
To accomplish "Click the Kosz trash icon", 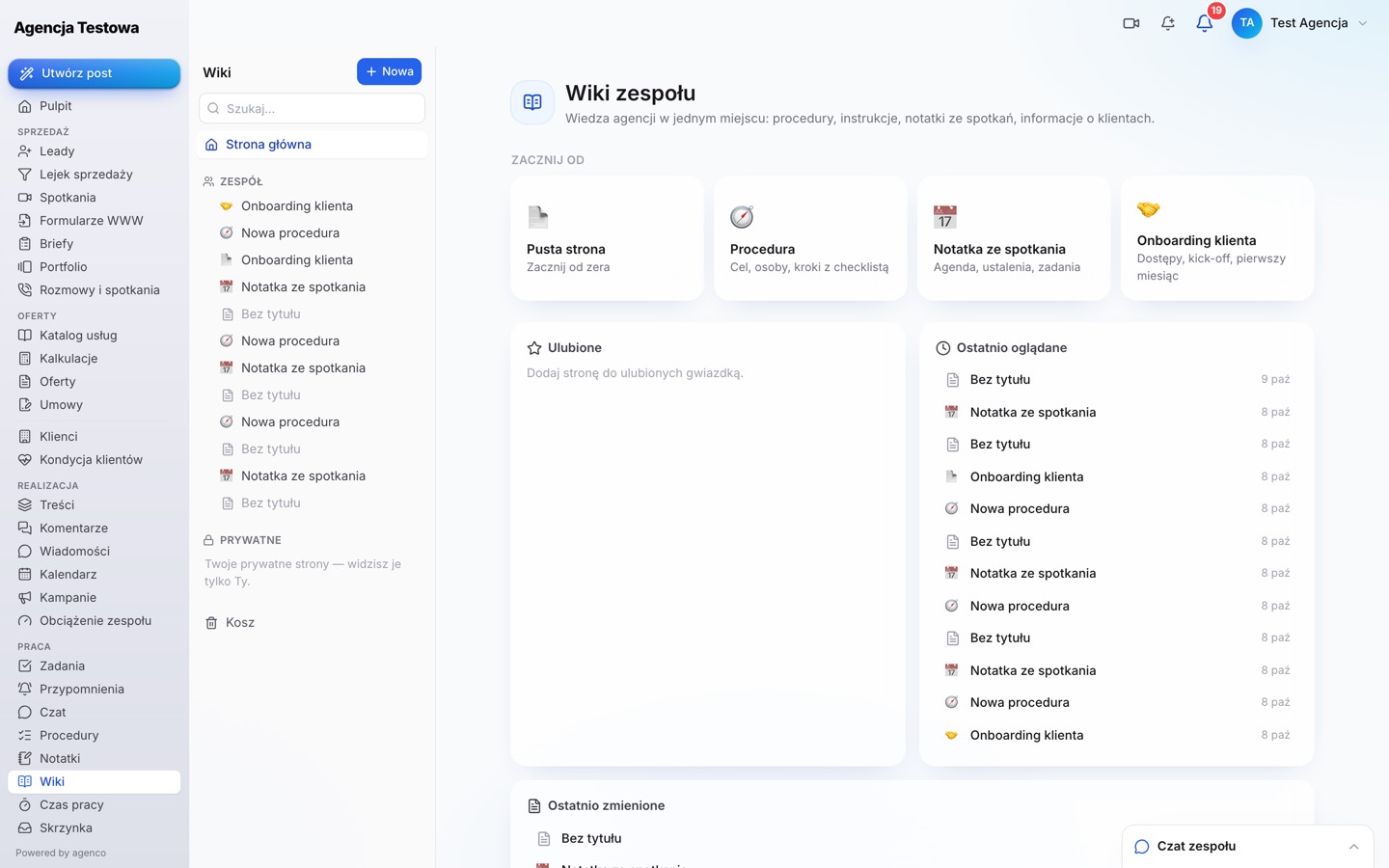I will tap(211, 623).
